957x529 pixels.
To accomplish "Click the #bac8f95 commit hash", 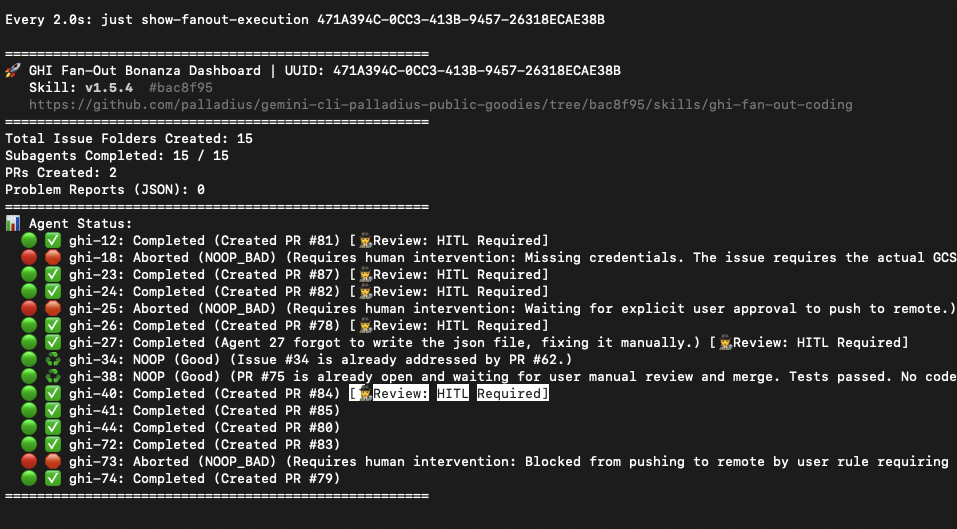I will [181, 88].
